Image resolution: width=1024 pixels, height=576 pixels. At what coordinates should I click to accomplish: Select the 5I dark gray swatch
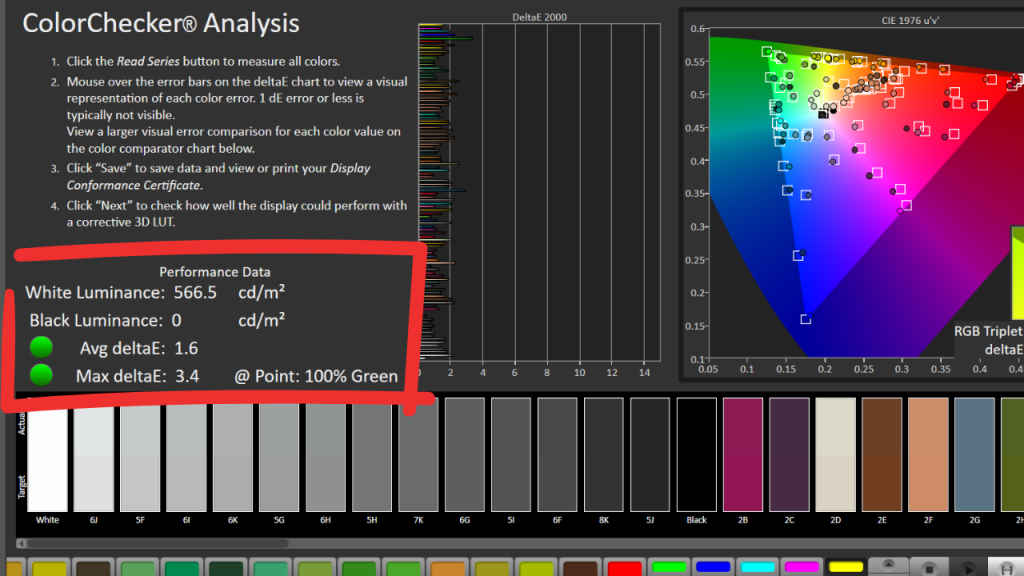click(x=511, y=455)
